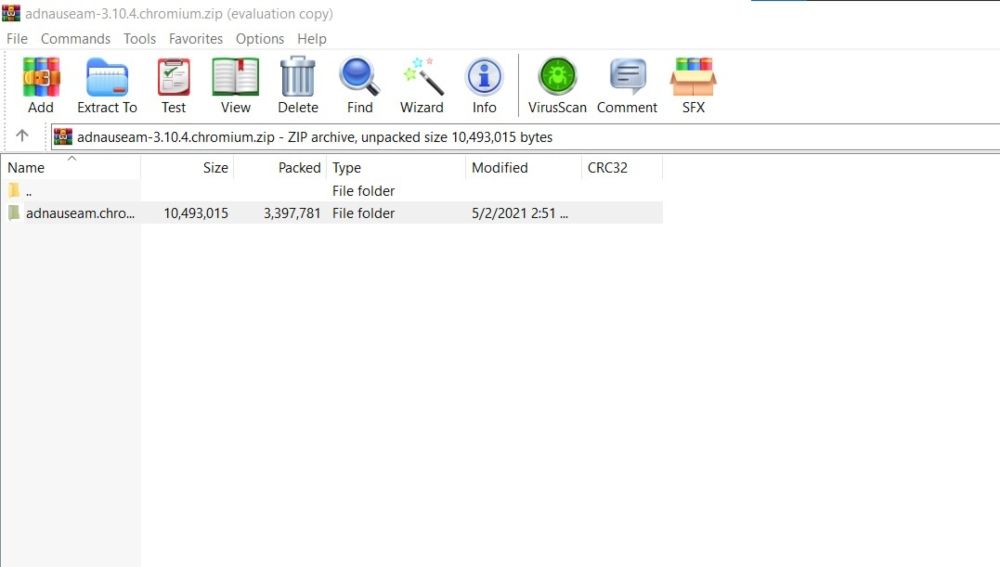Open the Options menu
Screen dimensions: 1000x567
pos(260,39)
